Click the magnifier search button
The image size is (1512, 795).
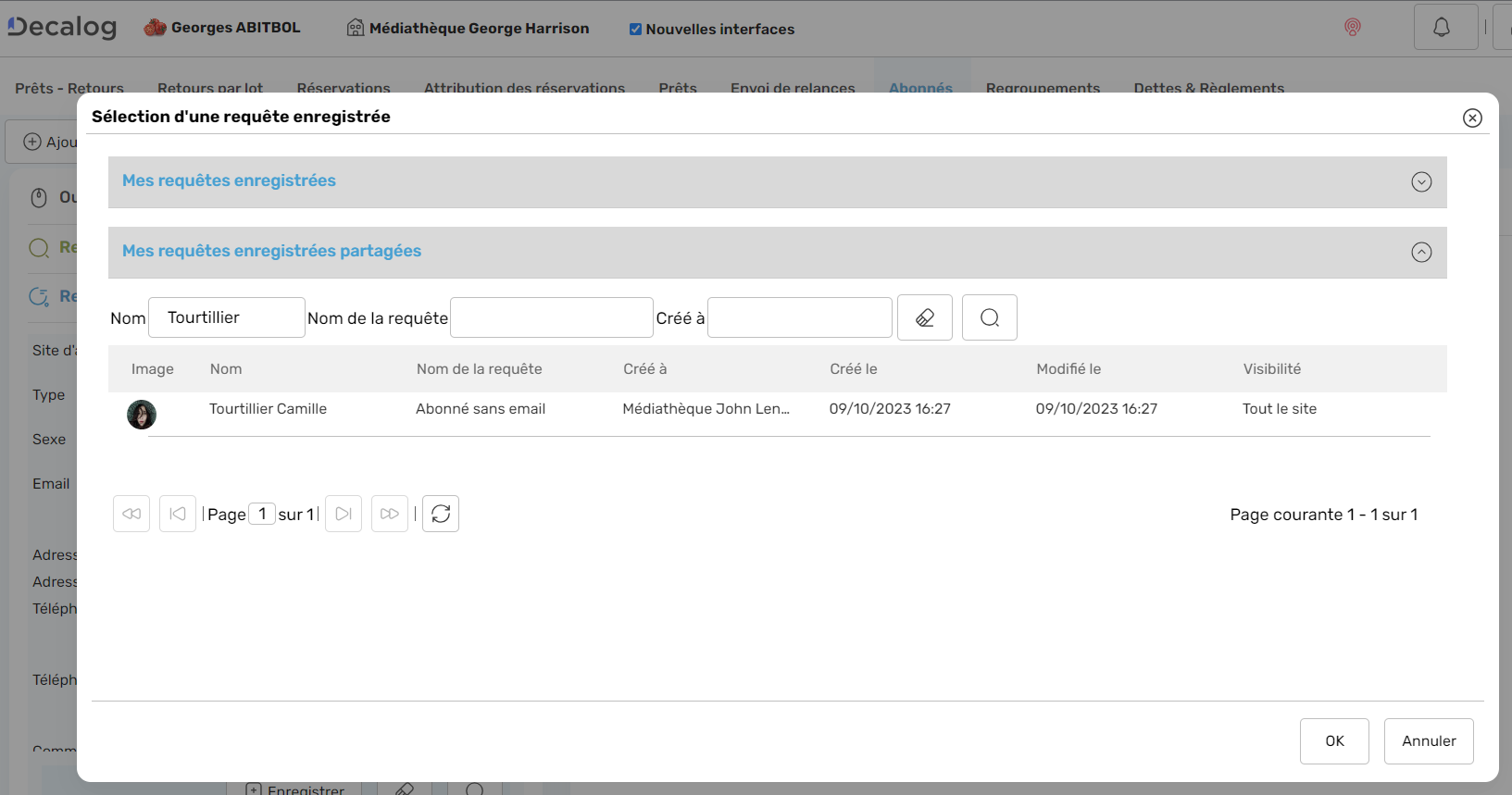click(x=989, y=317)
